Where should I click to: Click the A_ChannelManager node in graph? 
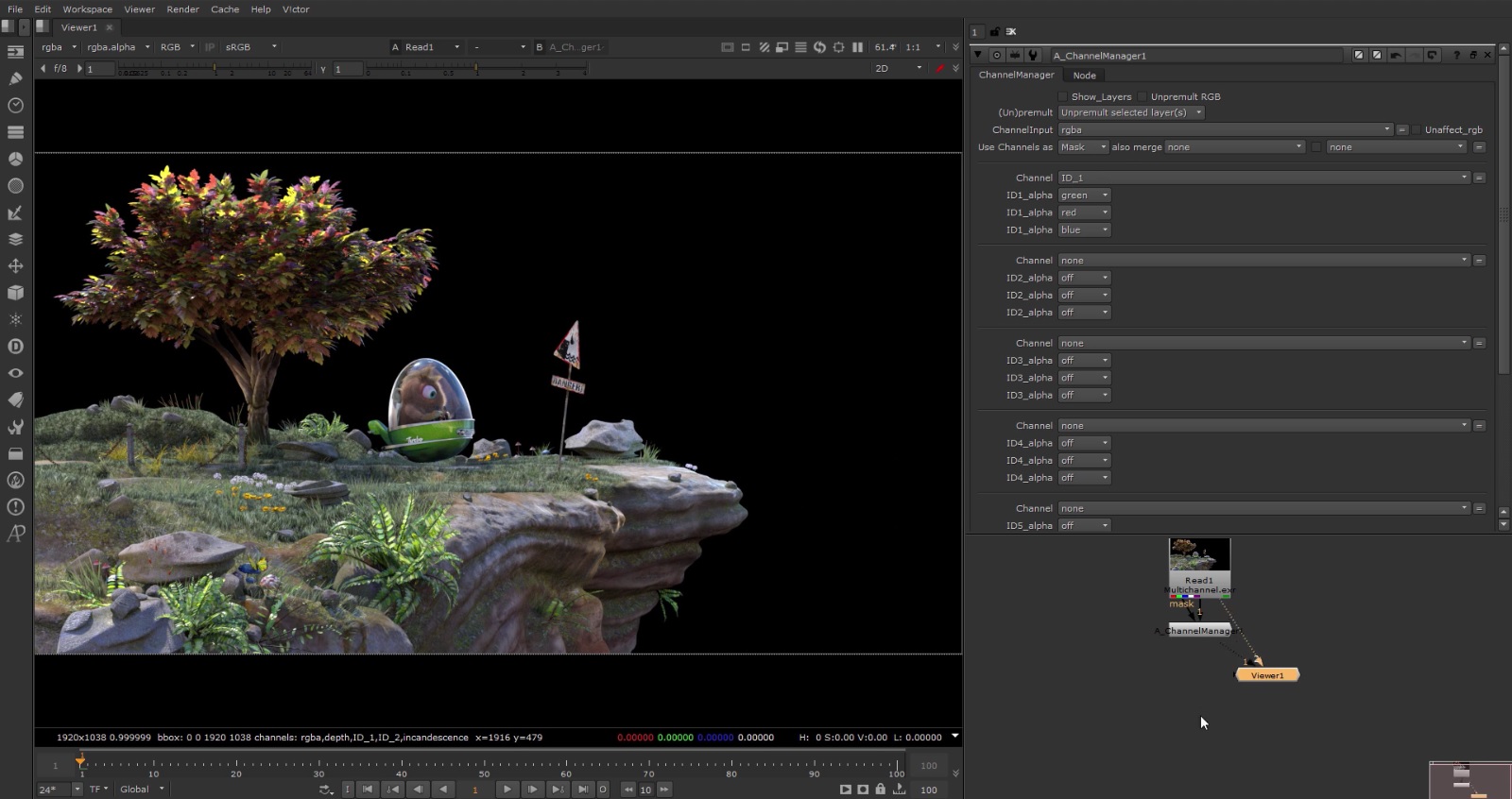[x=1199, y=631]
